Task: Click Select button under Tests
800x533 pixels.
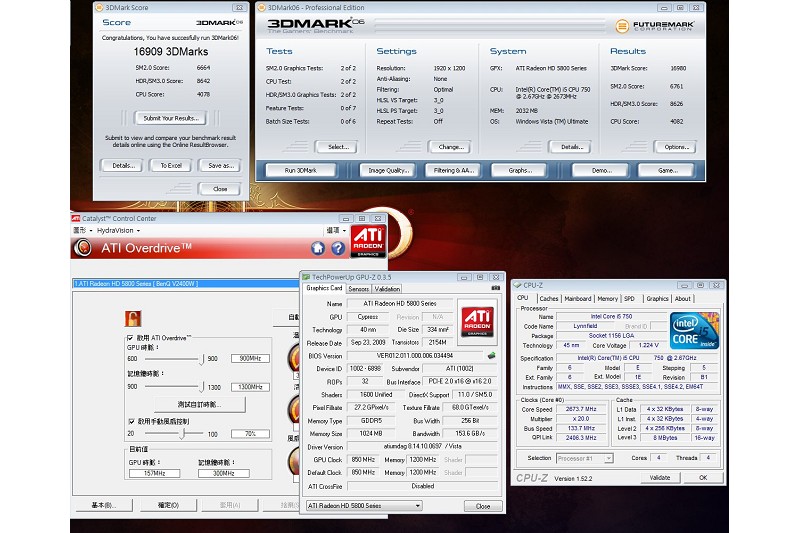Action: pos(337,147)
